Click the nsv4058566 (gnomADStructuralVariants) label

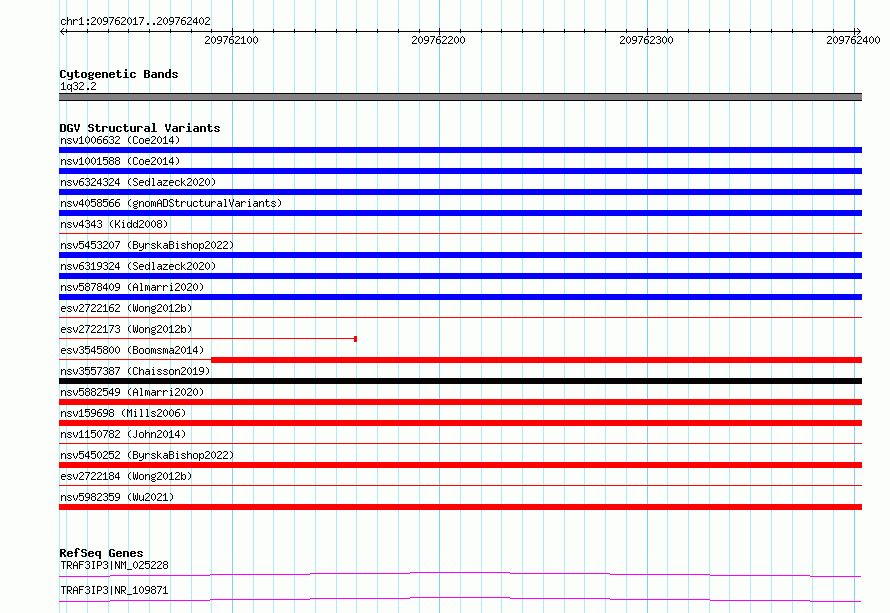[171, 203]
